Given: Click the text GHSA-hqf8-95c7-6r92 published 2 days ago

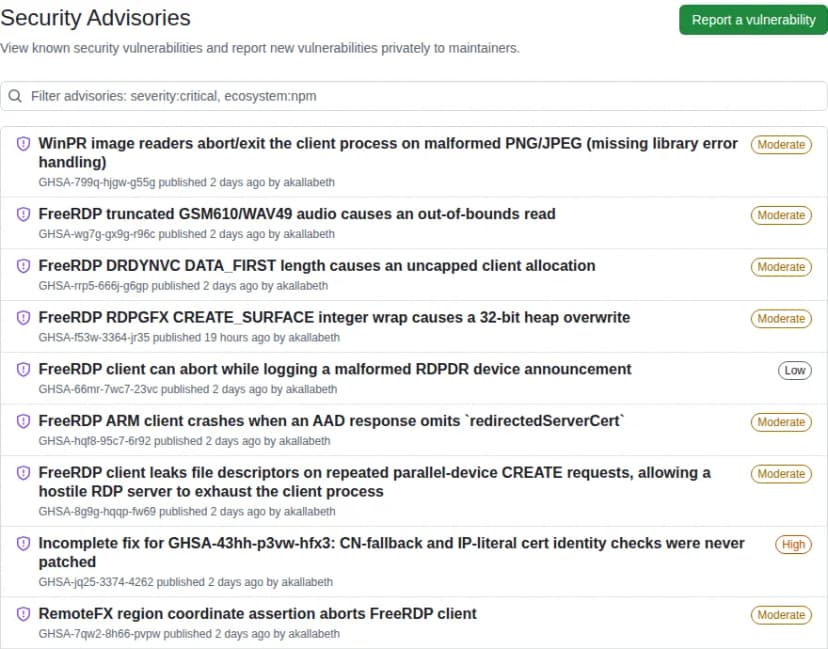Looking at the screenshot, I should click(x=149, y=441).
